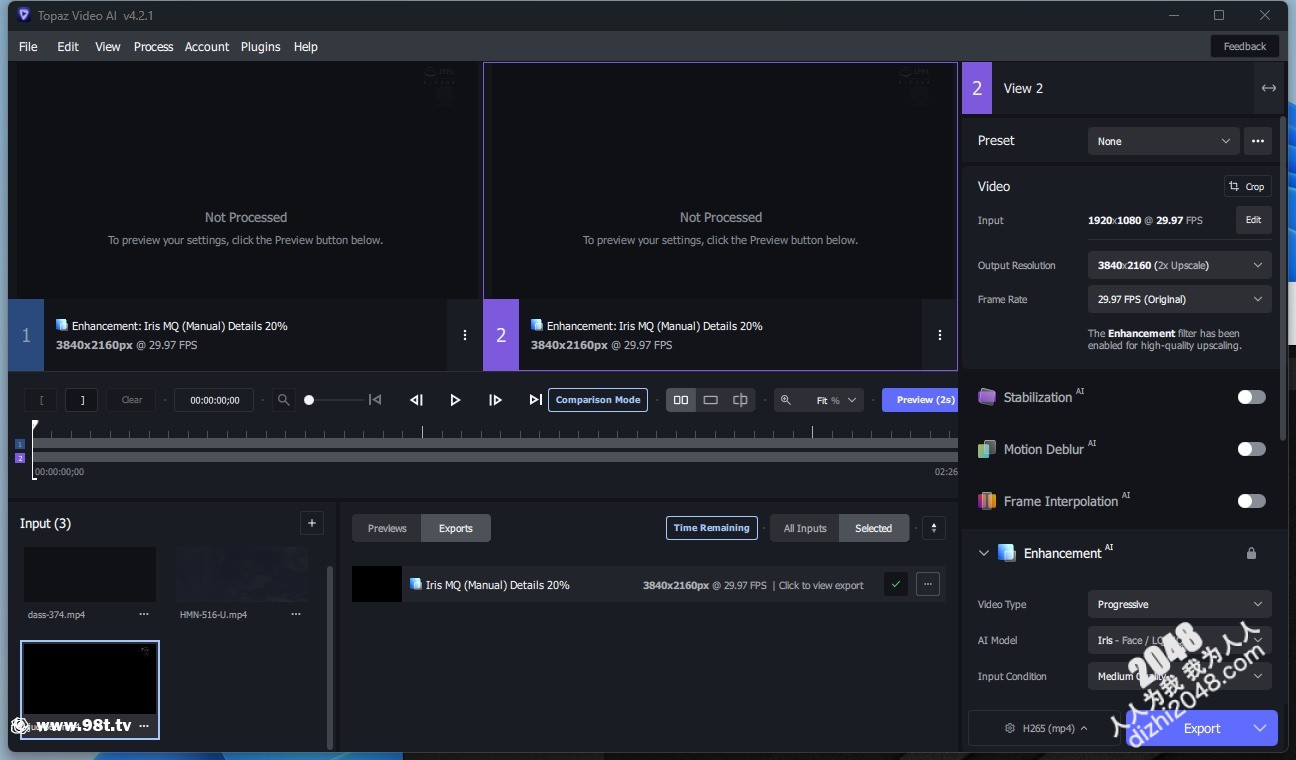This screenshot has height=760, width=1296.
Task: Open three-dot options for view 1
Action: [465, 335]
